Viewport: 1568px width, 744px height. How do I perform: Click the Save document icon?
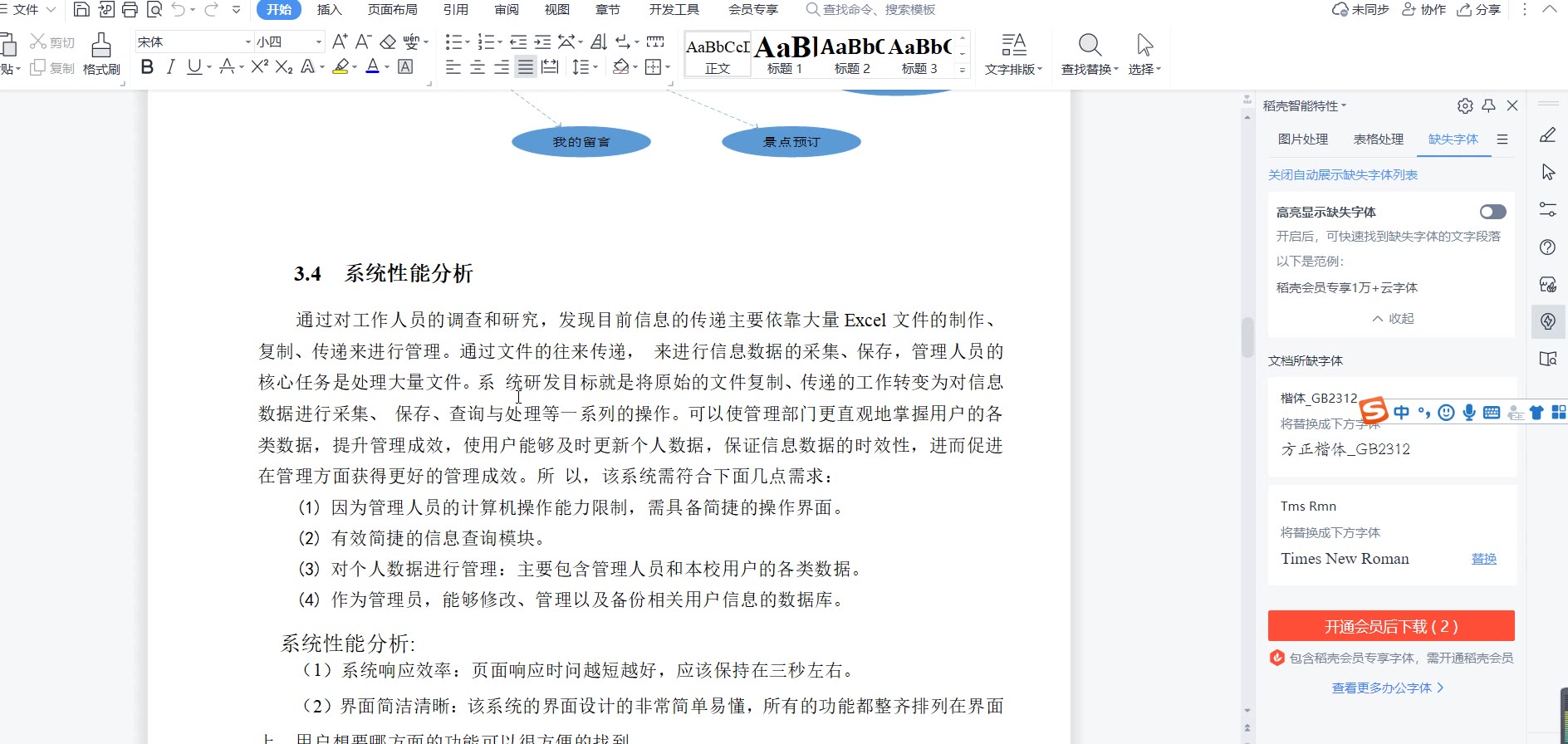81,10
